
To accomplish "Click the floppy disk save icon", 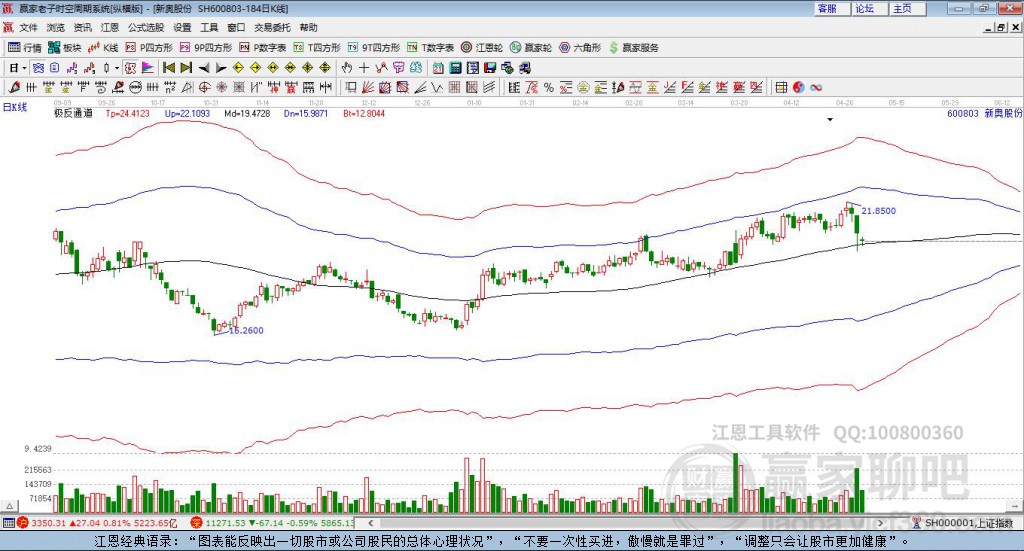I will tap(490, 68).
